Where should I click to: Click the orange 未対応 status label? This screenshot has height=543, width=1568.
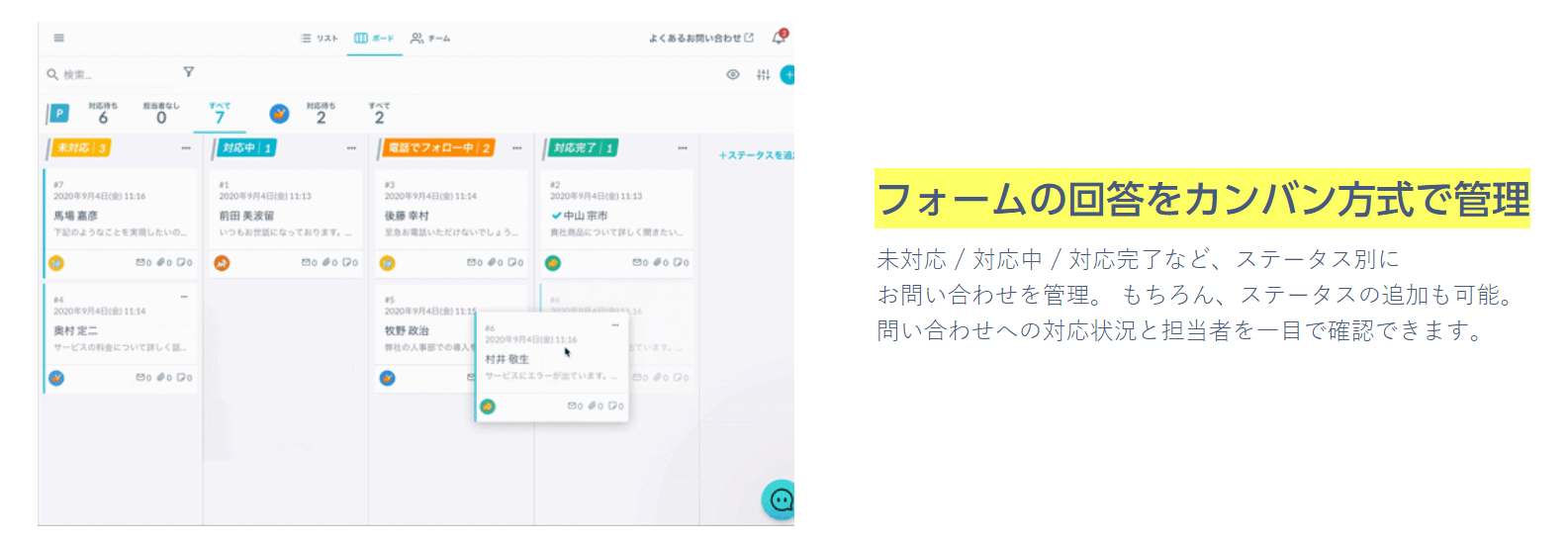click(x=79, y=148)
